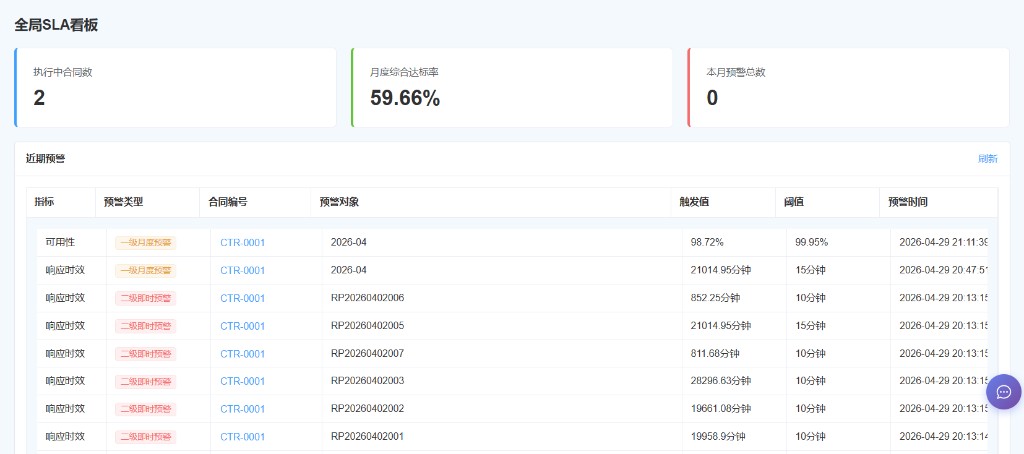
Task: Open CTR-0001 link in the RP20260402005 row
Action: coord(242,326)
